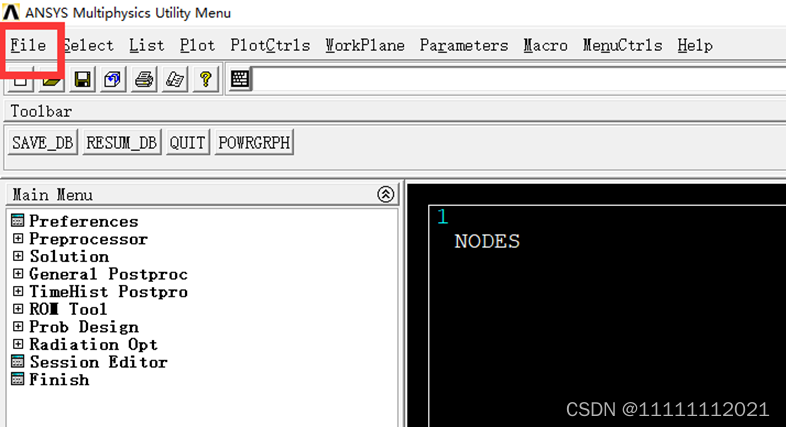This screenshot has width=786, height=427.
Task: Click the Save Analysis floppy disk icon
Action: 82,79
